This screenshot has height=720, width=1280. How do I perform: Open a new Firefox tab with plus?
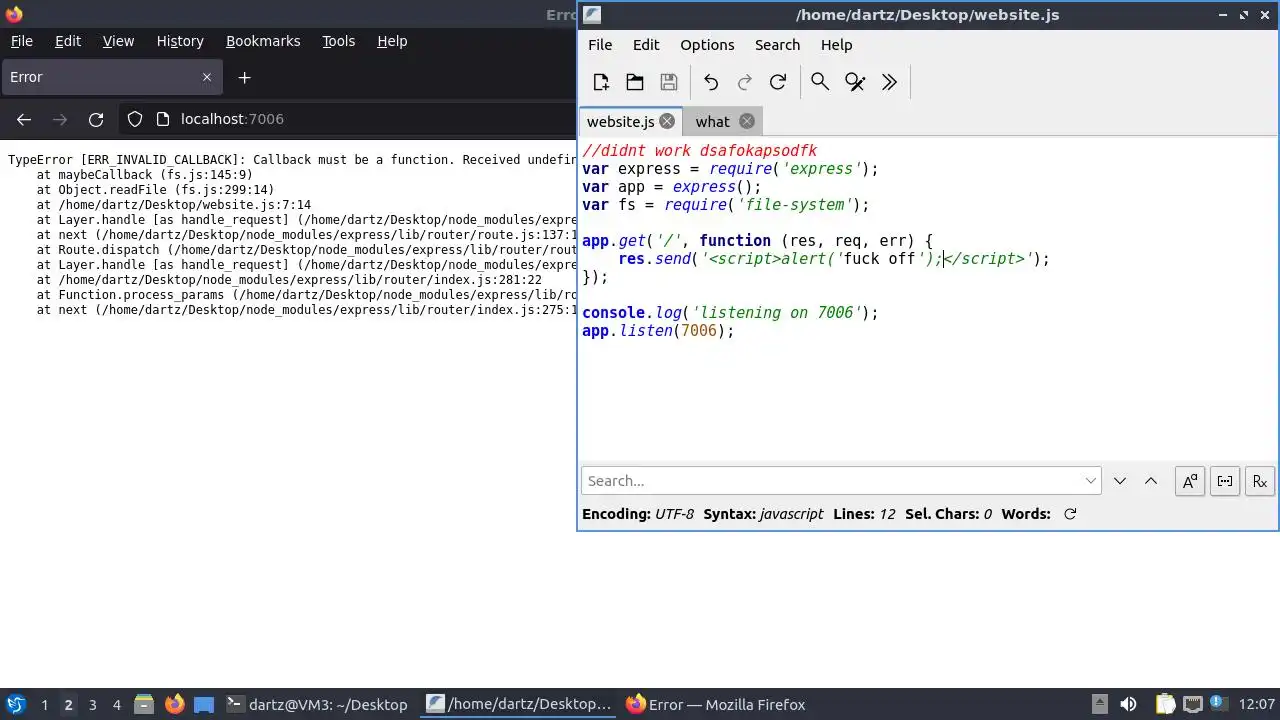tap(244, 77)
